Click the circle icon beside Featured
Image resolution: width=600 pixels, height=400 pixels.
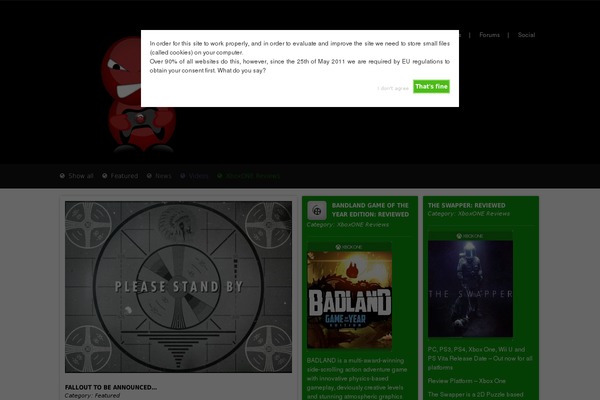(104, 176)
